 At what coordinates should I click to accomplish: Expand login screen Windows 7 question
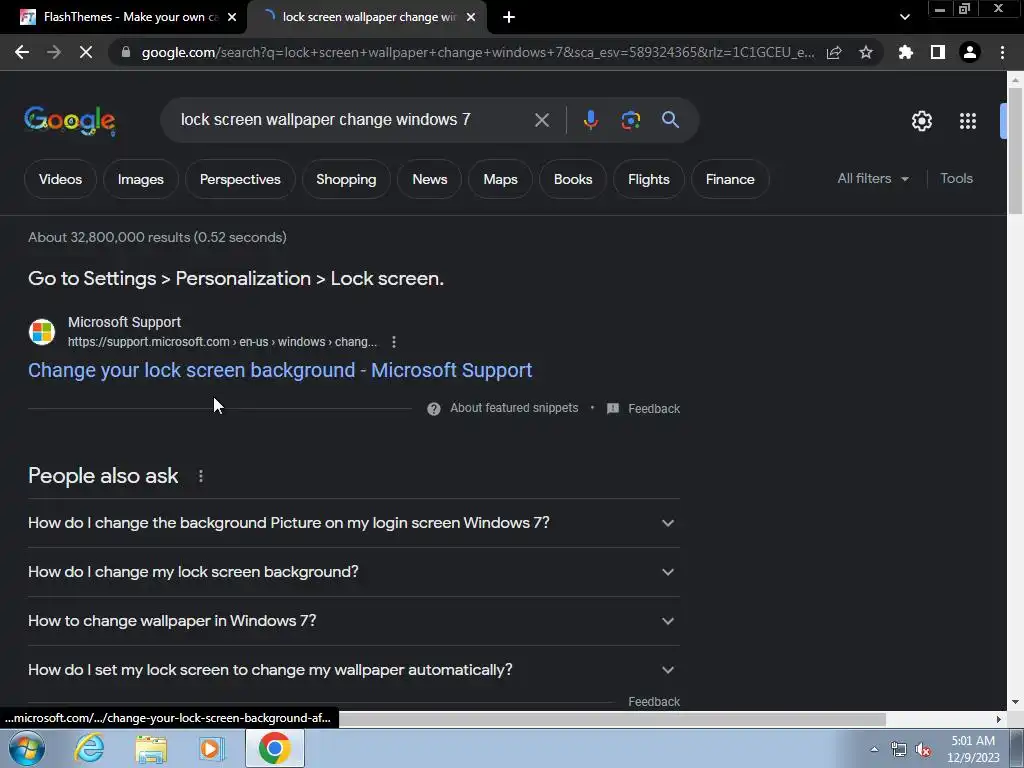pyautogui.click(x=353, y=523)
